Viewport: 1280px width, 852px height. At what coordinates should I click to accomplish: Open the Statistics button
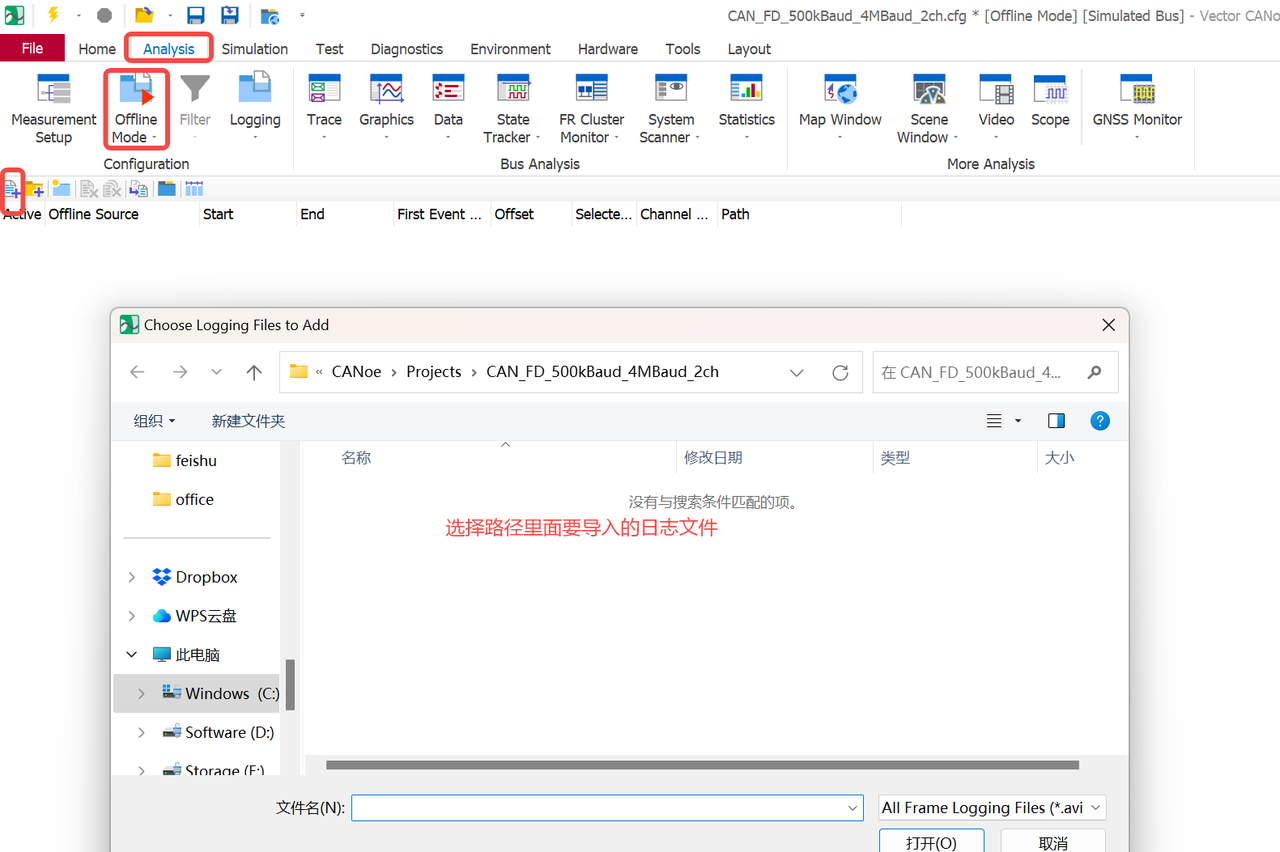point(746,107)
